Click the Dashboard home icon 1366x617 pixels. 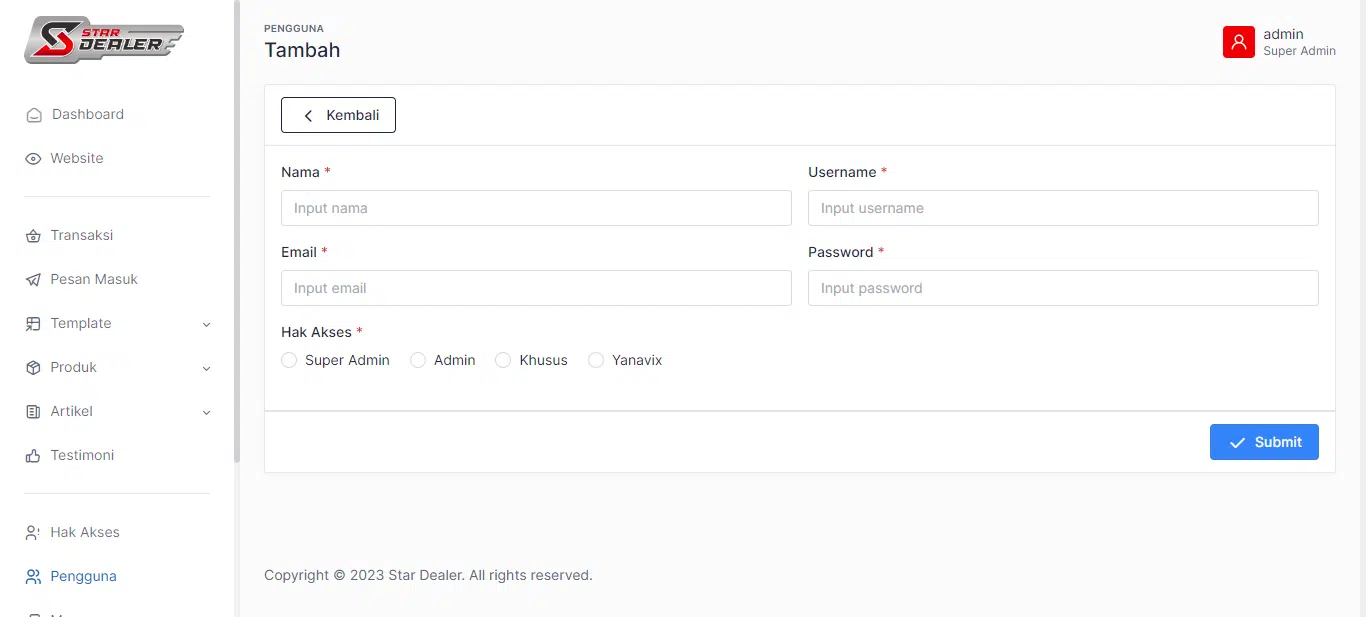pyautogui.click(x=34, y=115)
